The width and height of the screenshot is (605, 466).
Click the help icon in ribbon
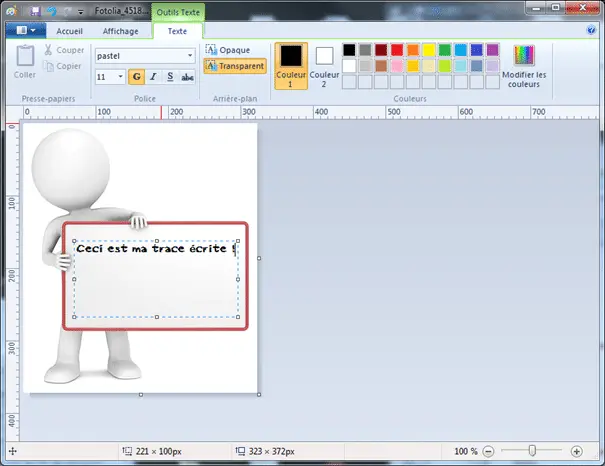click(591, 30)
